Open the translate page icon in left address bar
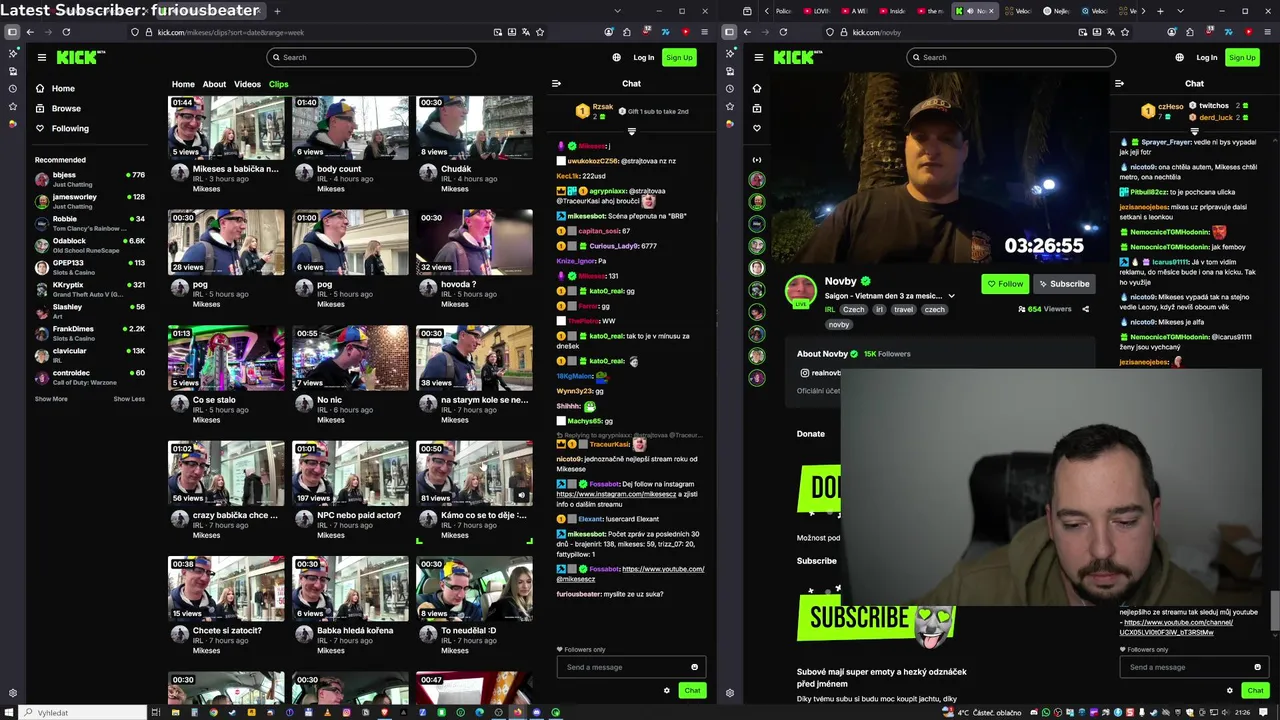The image size is (1280, 720). (x=526, y=32)
